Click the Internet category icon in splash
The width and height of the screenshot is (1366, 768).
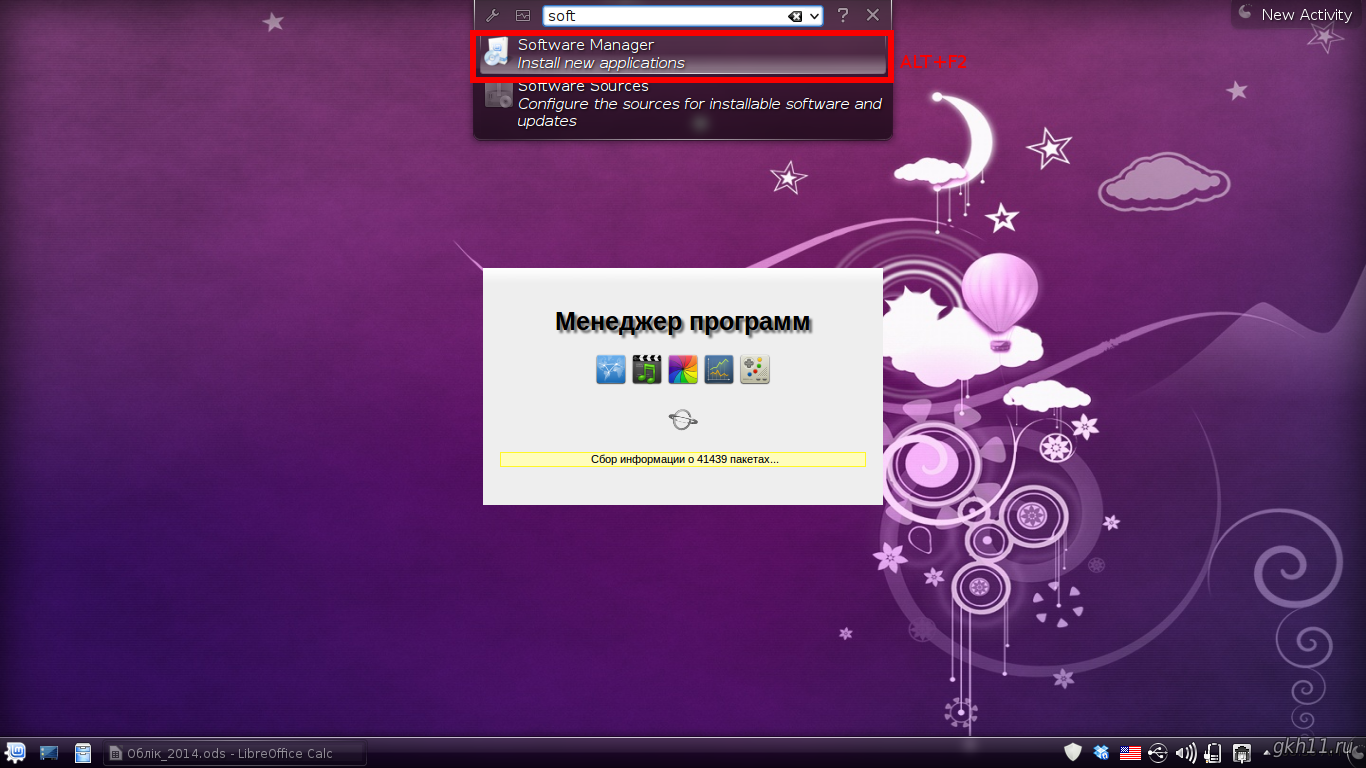611,369
